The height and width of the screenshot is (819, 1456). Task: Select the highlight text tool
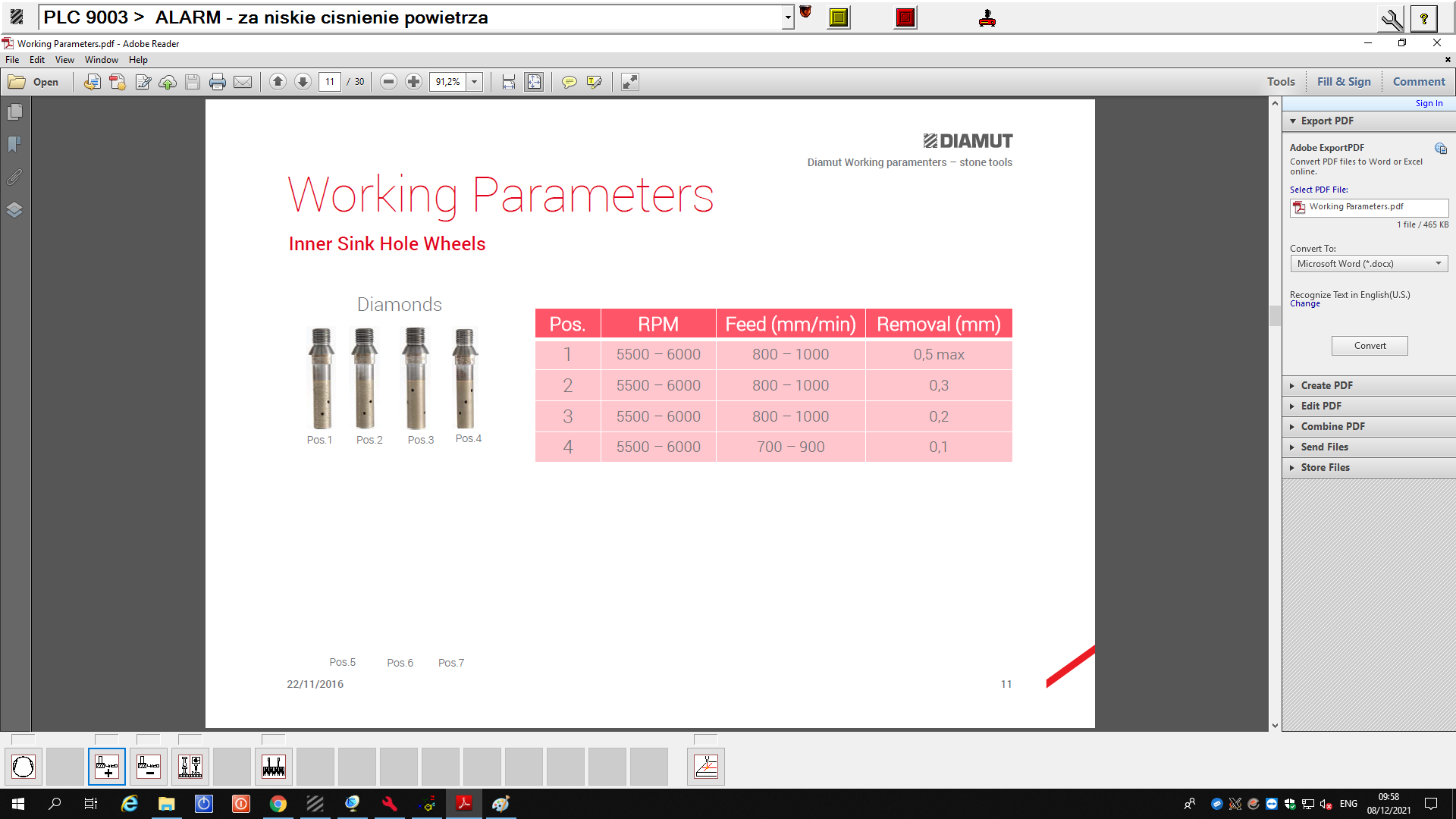click(x=594, y=82)
